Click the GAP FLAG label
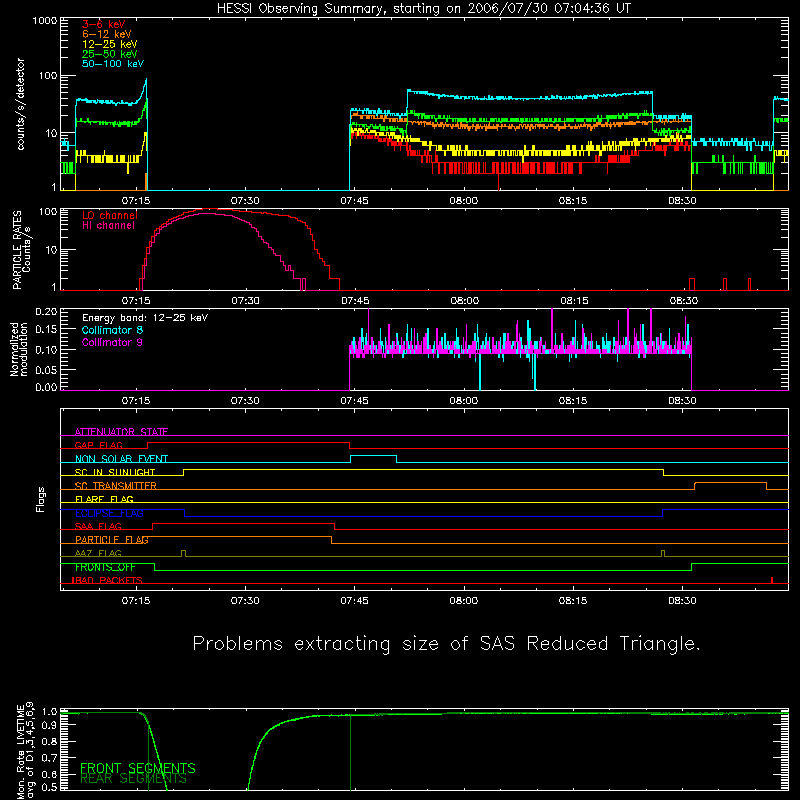The image size is (800, 800). (x=98, y=445)
